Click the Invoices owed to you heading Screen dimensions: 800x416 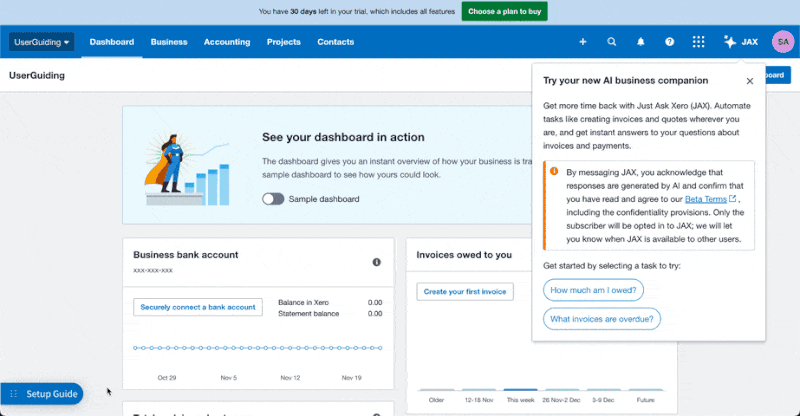click(464, 255)
